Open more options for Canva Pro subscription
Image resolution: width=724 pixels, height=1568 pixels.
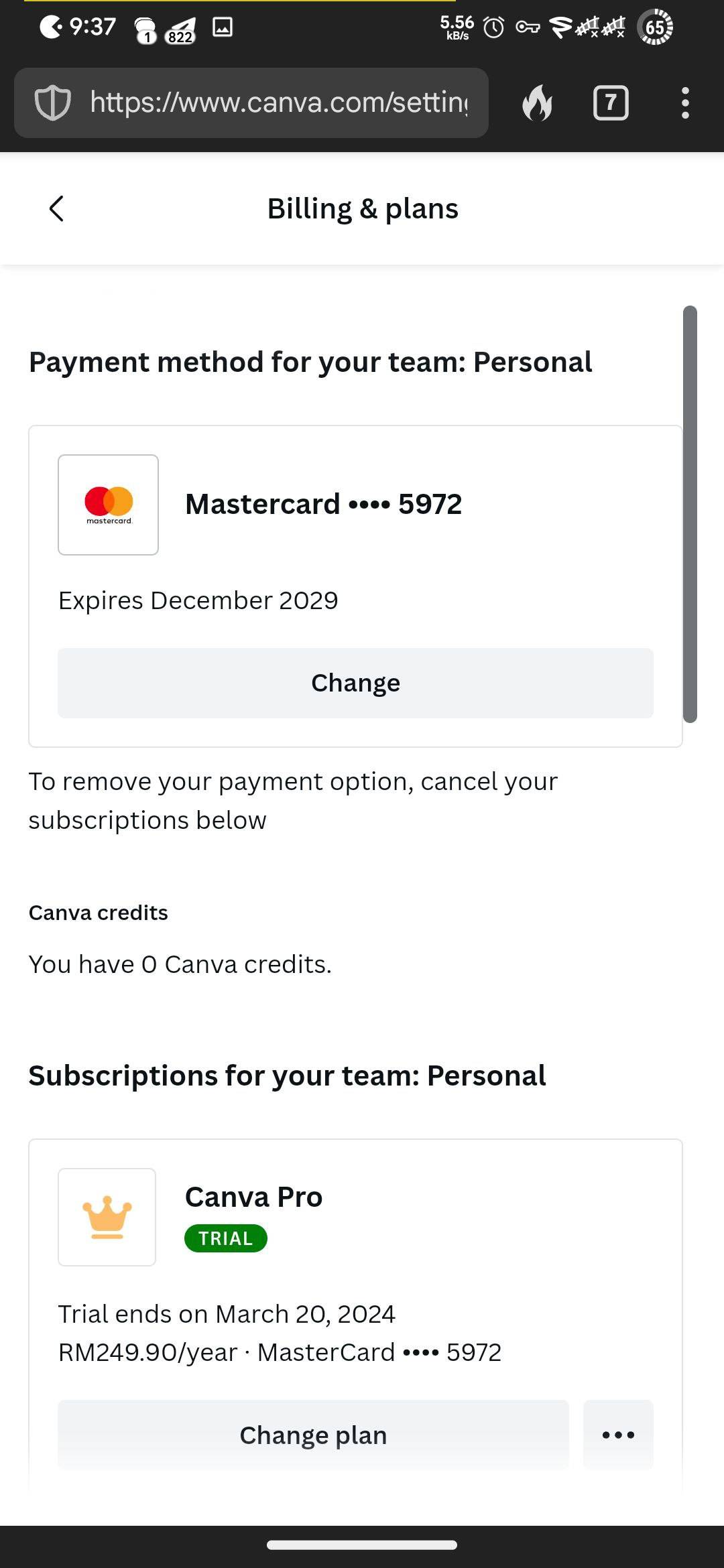[x=618, y=1435]
